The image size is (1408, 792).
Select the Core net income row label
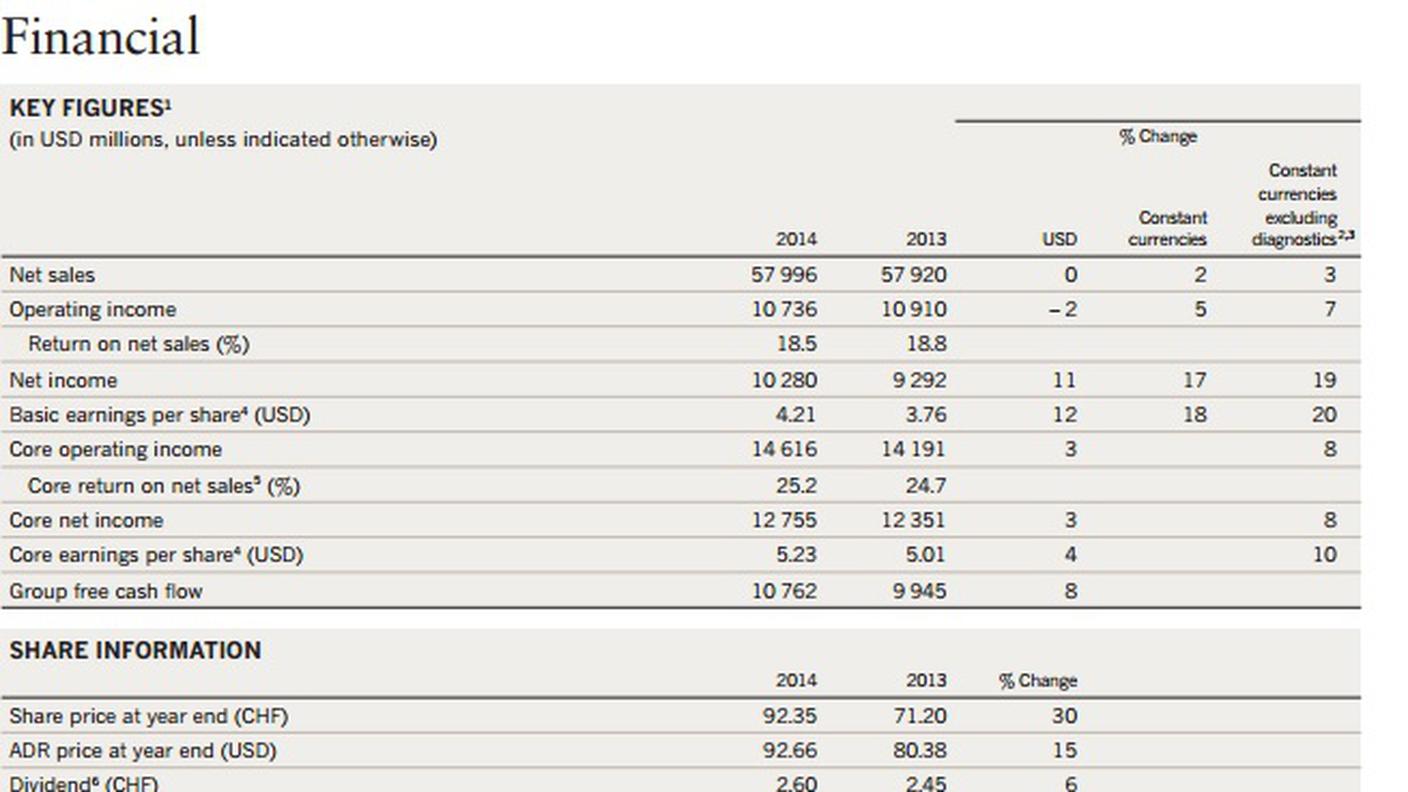pyautogui.click(x=86, y=520)
